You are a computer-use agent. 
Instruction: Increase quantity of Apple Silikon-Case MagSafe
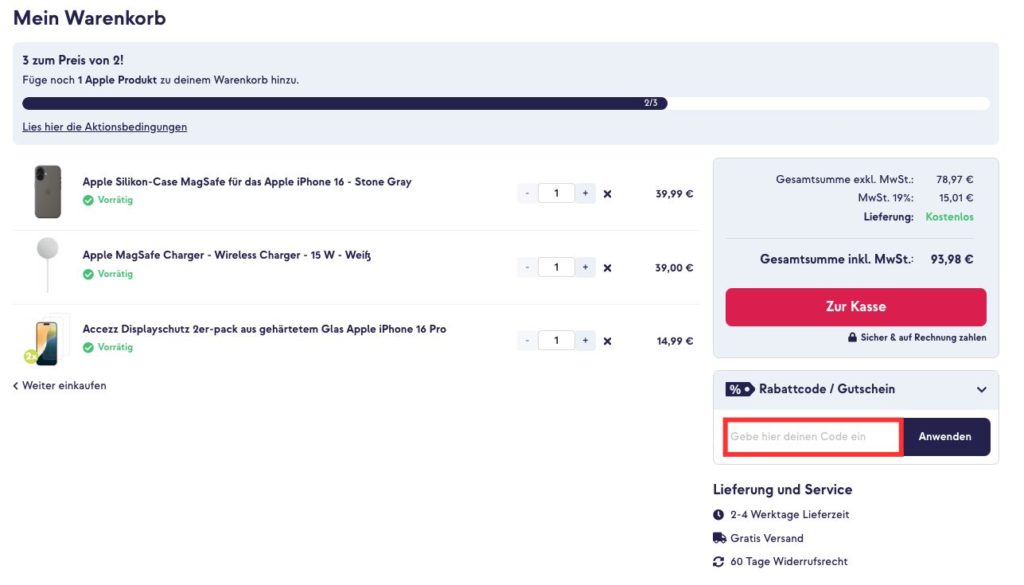pyautogui.click(x=585, y=193)
